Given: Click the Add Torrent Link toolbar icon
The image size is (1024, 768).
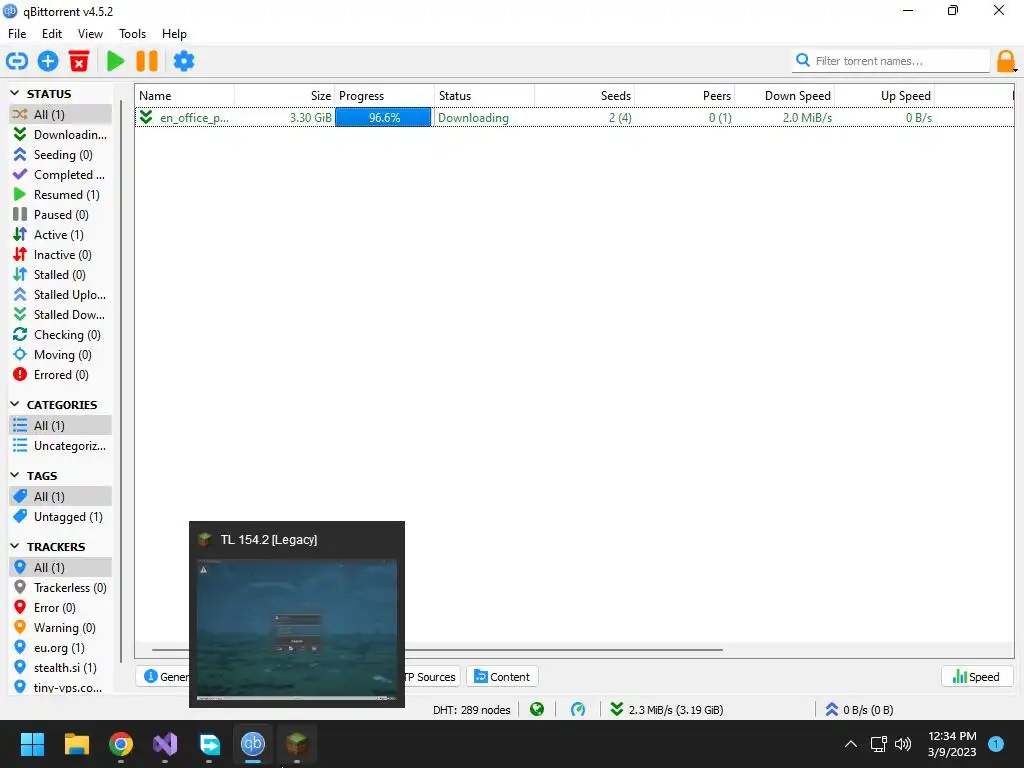Looking at the screenshot, I should pos(17,61).
